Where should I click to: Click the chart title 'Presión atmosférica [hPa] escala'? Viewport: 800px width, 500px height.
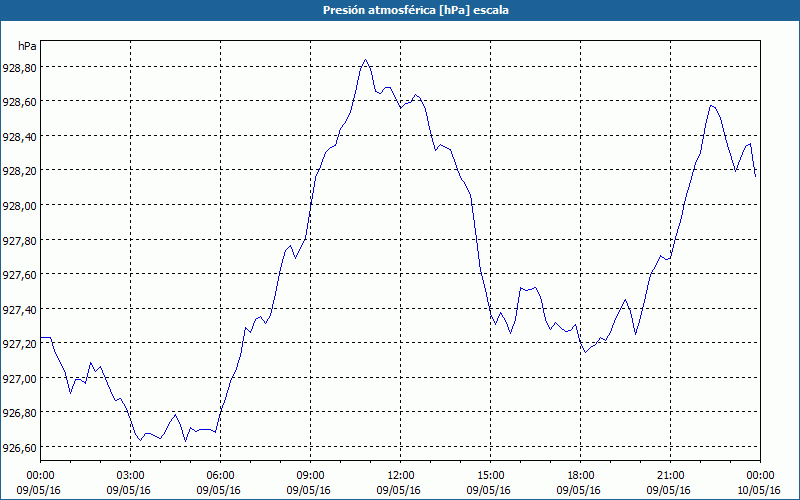(415, 10)
